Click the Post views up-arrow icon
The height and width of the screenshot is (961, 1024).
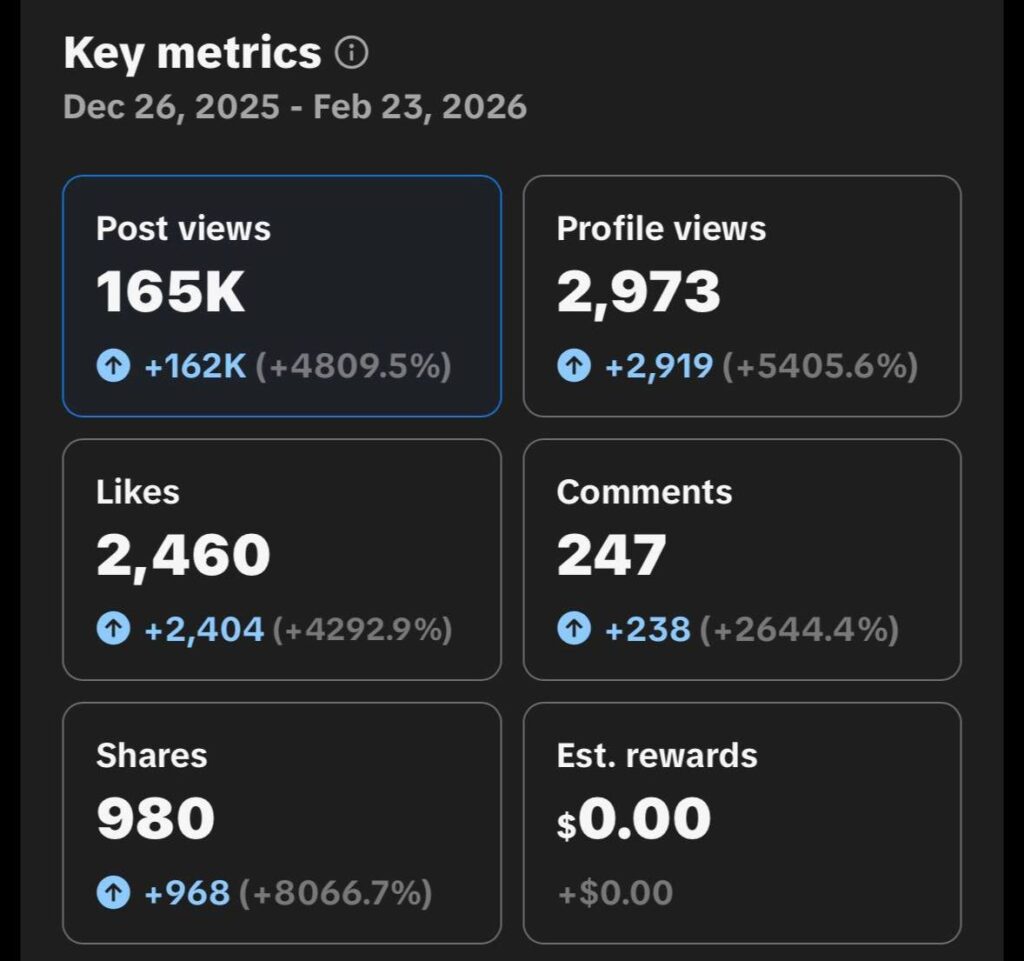pyautogui.click(x=113, y=367)
